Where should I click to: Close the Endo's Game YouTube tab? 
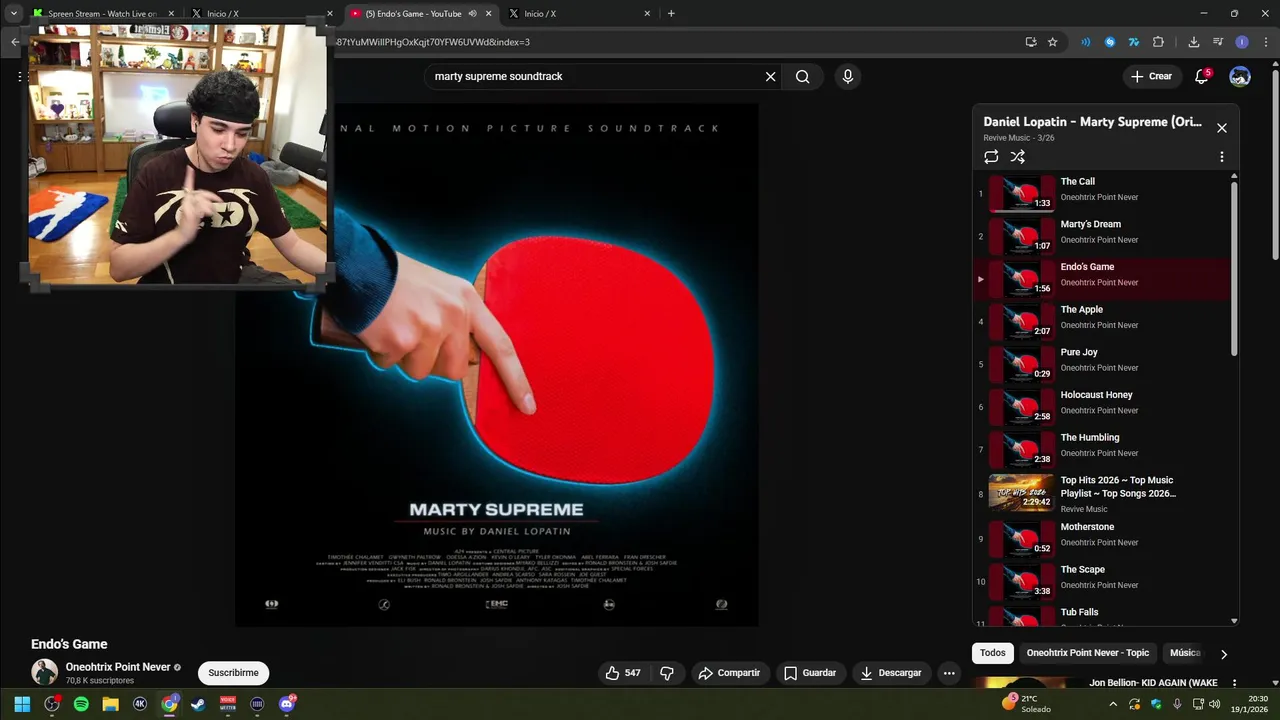489,14
